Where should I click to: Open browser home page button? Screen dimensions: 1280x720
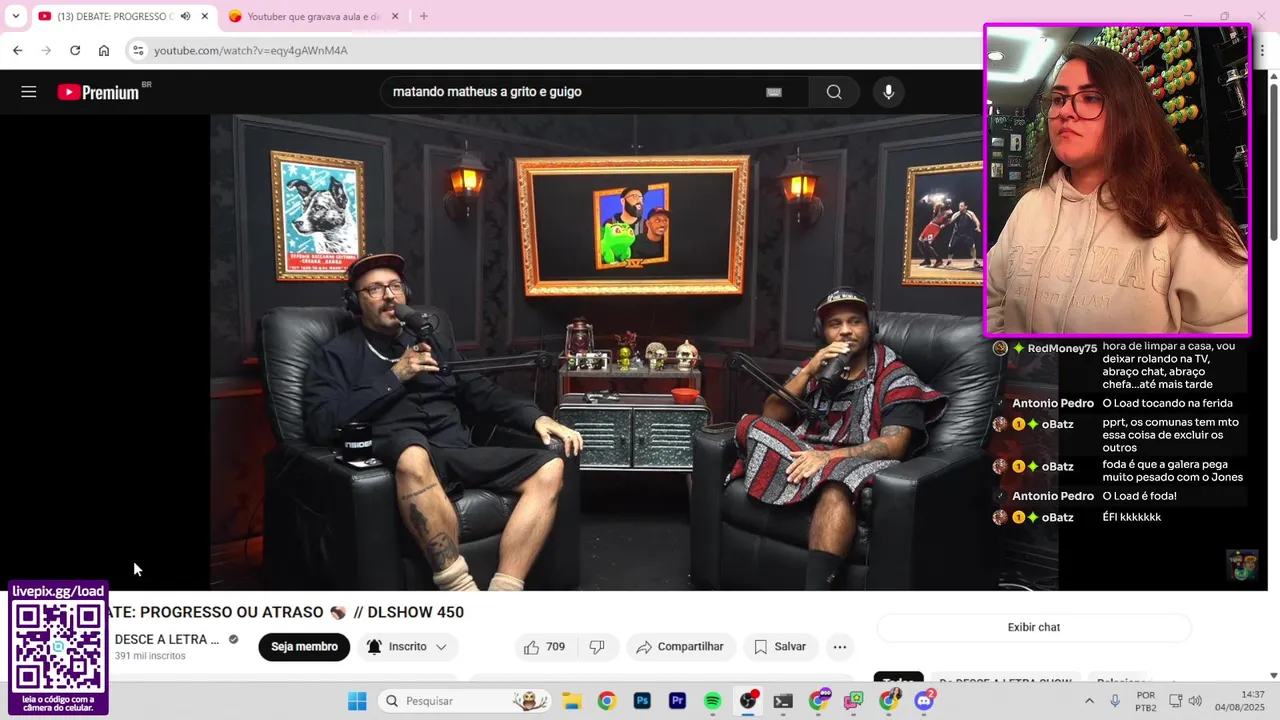tap(104, 50)
